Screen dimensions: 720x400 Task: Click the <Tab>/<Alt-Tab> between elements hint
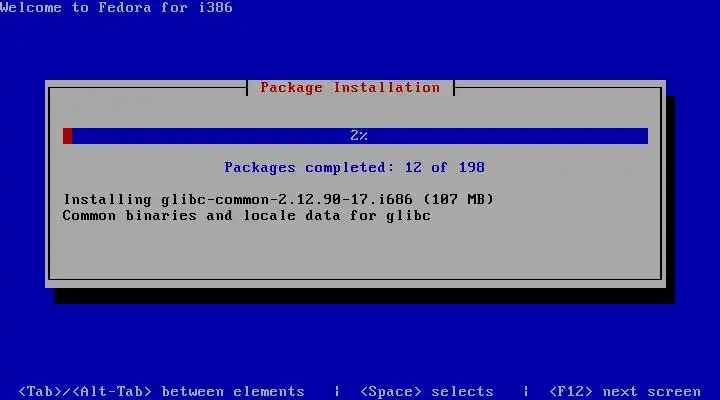pyautogui.click(x=161, y=391)
